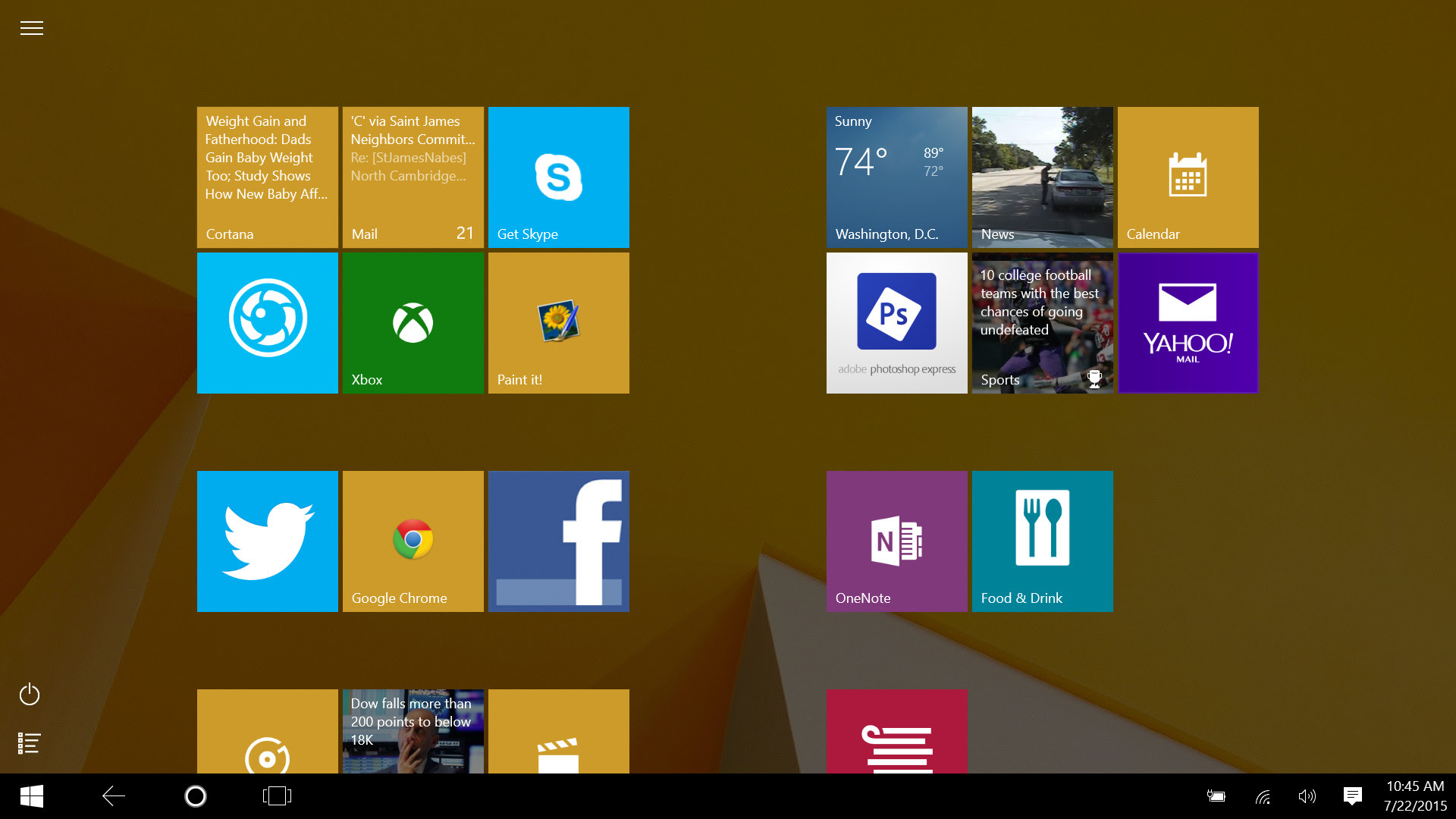Open the Twitter tile
Viewport: 1456px width, 819px height.
click(x=268, y=541)
